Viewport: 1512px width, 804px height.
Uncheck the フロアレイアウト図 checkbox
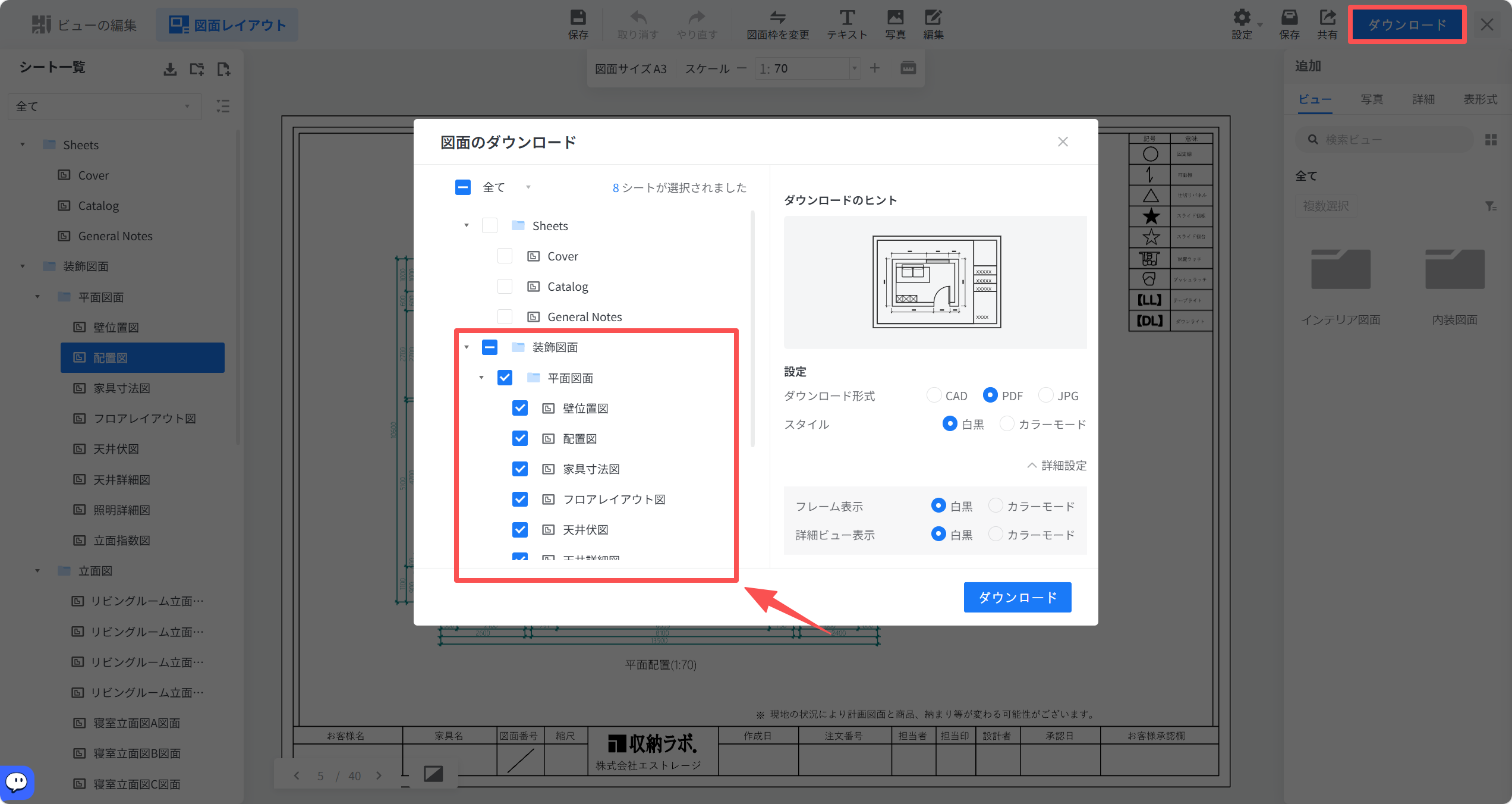click(x=520, y=500)
